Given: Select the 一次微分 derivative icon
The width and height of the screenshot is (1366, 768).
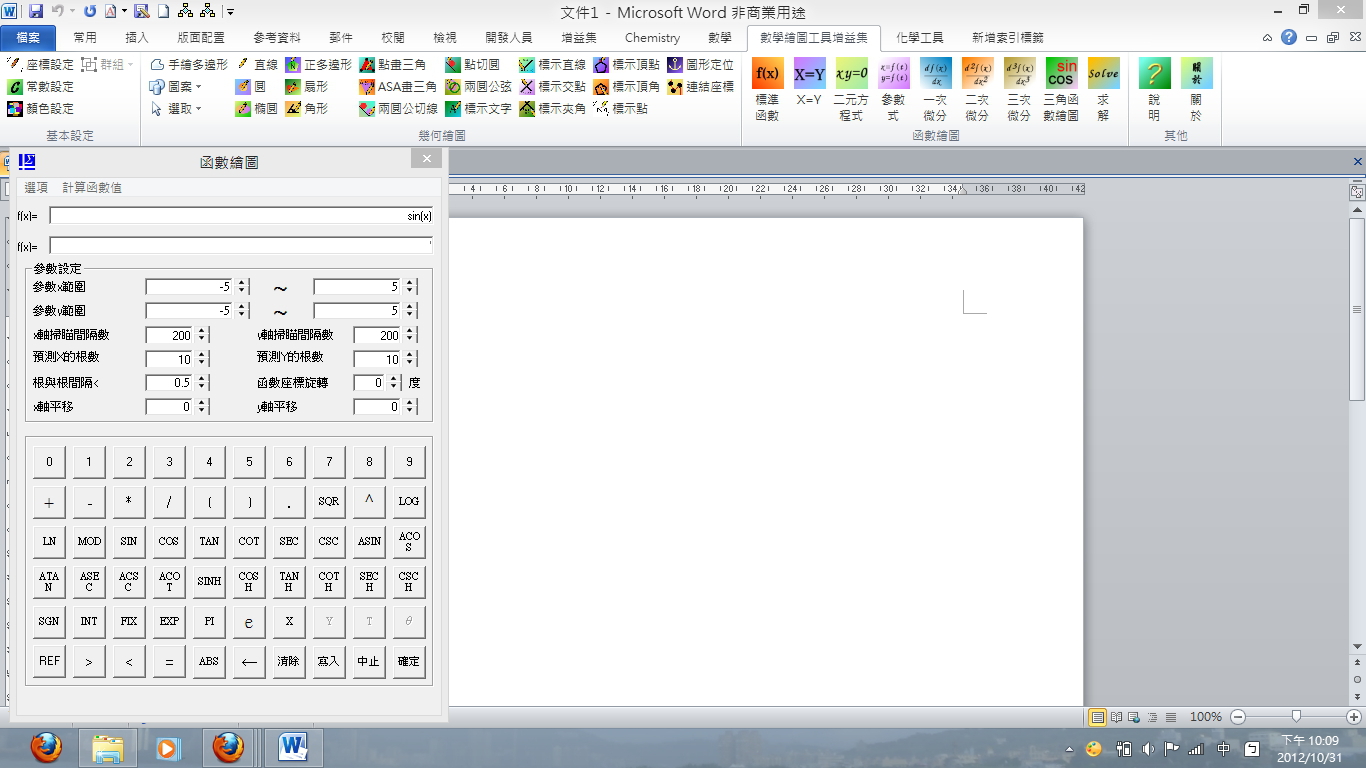Looking at the screenshot, I should click(x=935, y=75).
